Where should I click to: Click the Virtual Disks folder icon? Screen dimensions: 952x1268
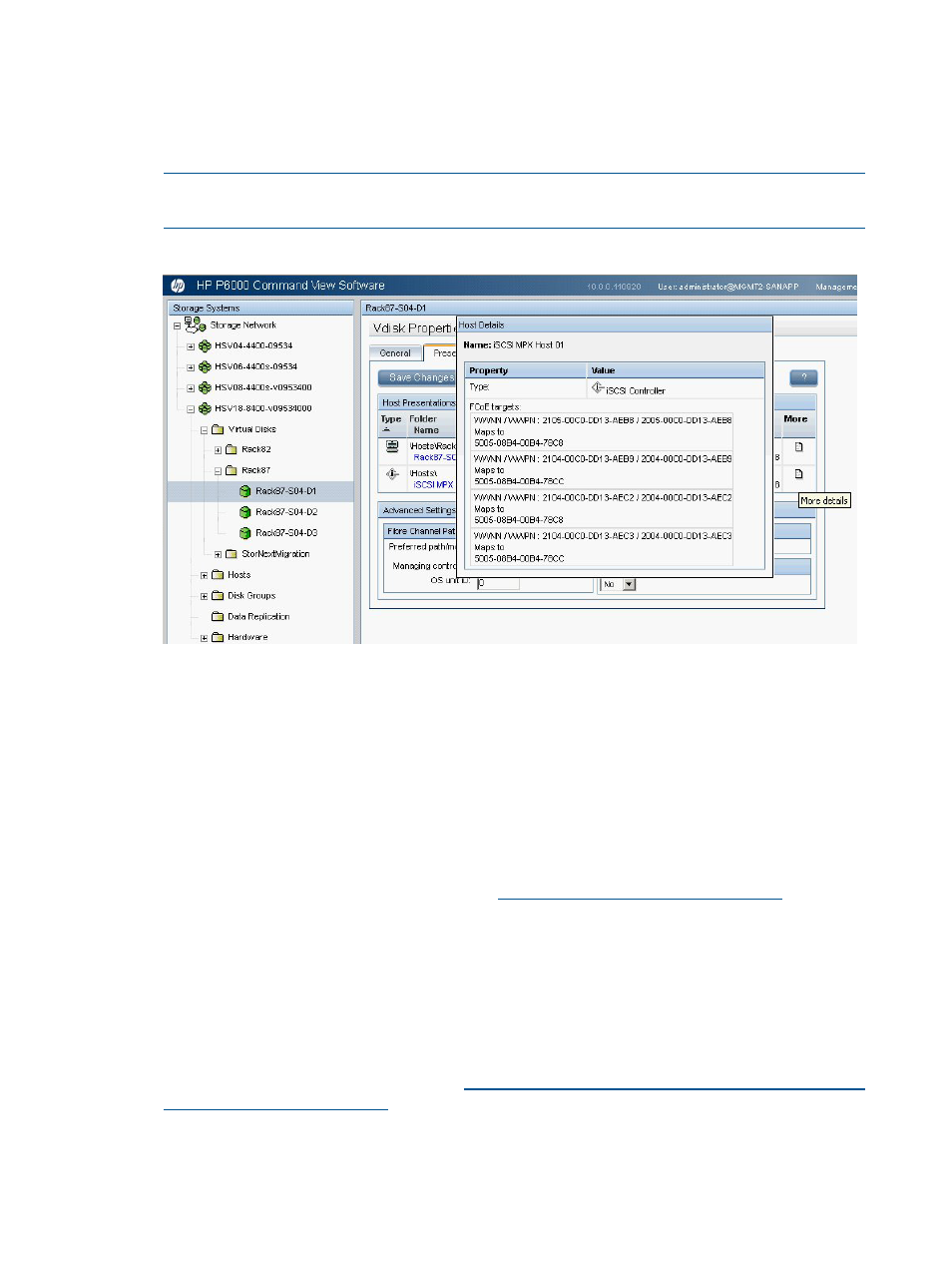218,429
